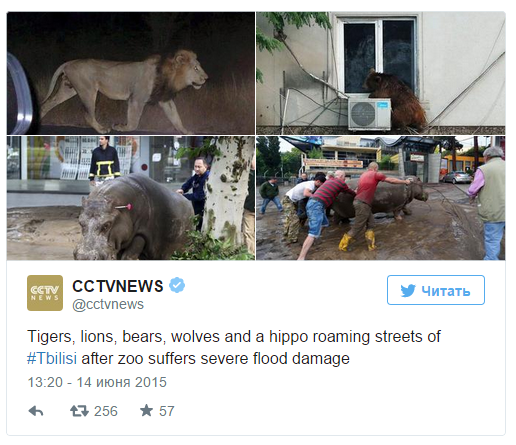Open the lion walking at night photo
Viewport: 516px width, 445px height.
tap(131, 73)
